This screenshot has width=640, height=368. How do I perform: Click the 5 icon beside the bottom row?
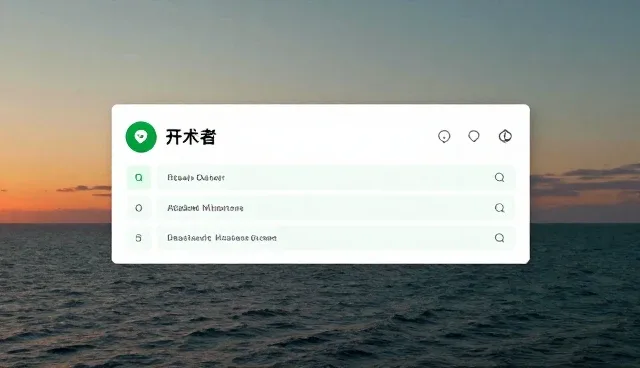coord(139,238)
